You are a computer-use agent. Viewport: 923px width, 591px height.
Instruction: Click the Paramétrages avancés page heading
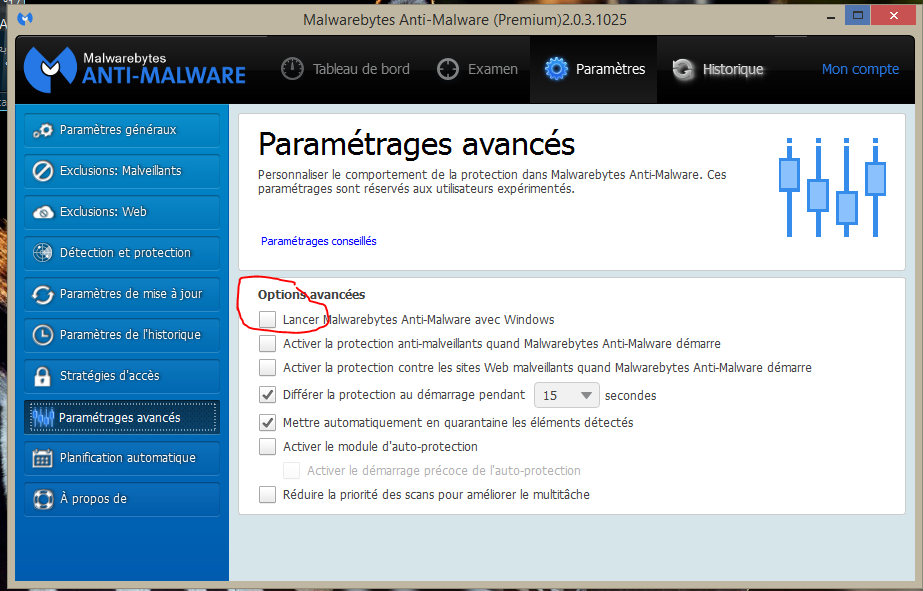pos(416,144)
